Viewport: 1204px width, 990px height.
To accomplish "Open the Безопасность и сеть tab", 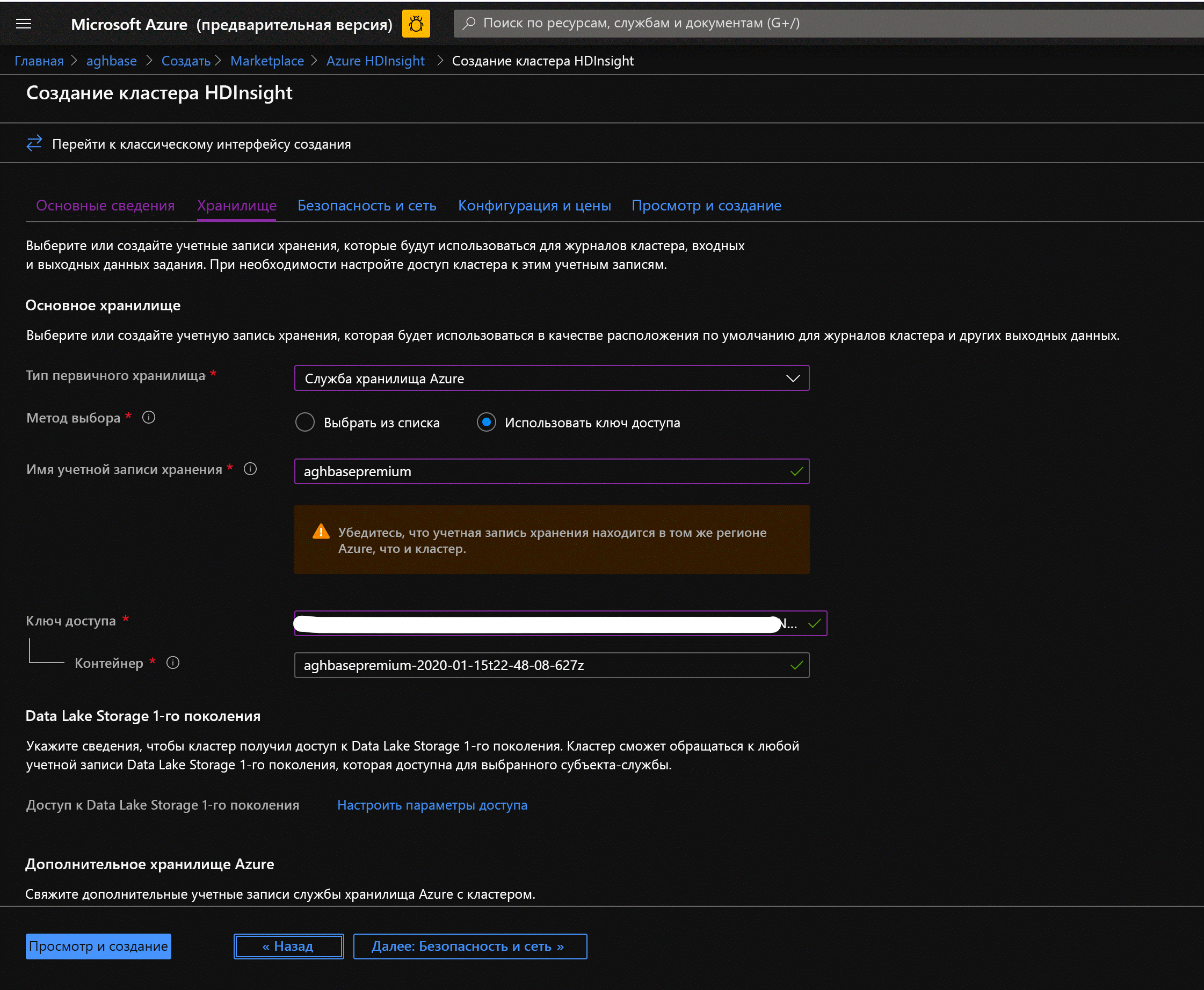I will tap(367, 205).
